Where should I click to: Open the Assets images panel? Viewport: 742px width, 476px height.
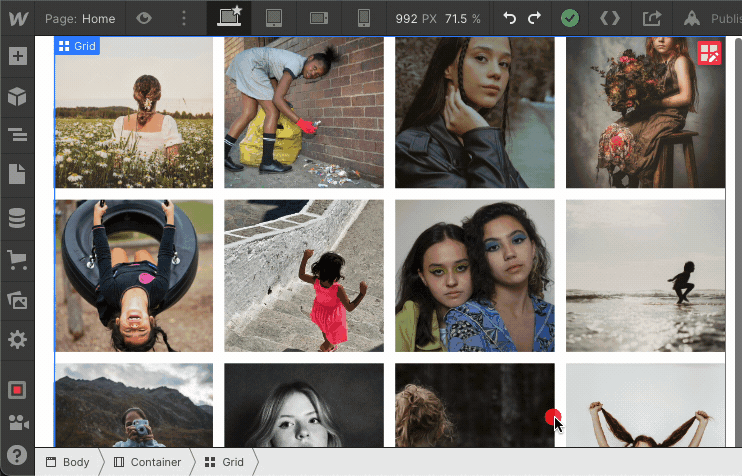click(17, 300)
